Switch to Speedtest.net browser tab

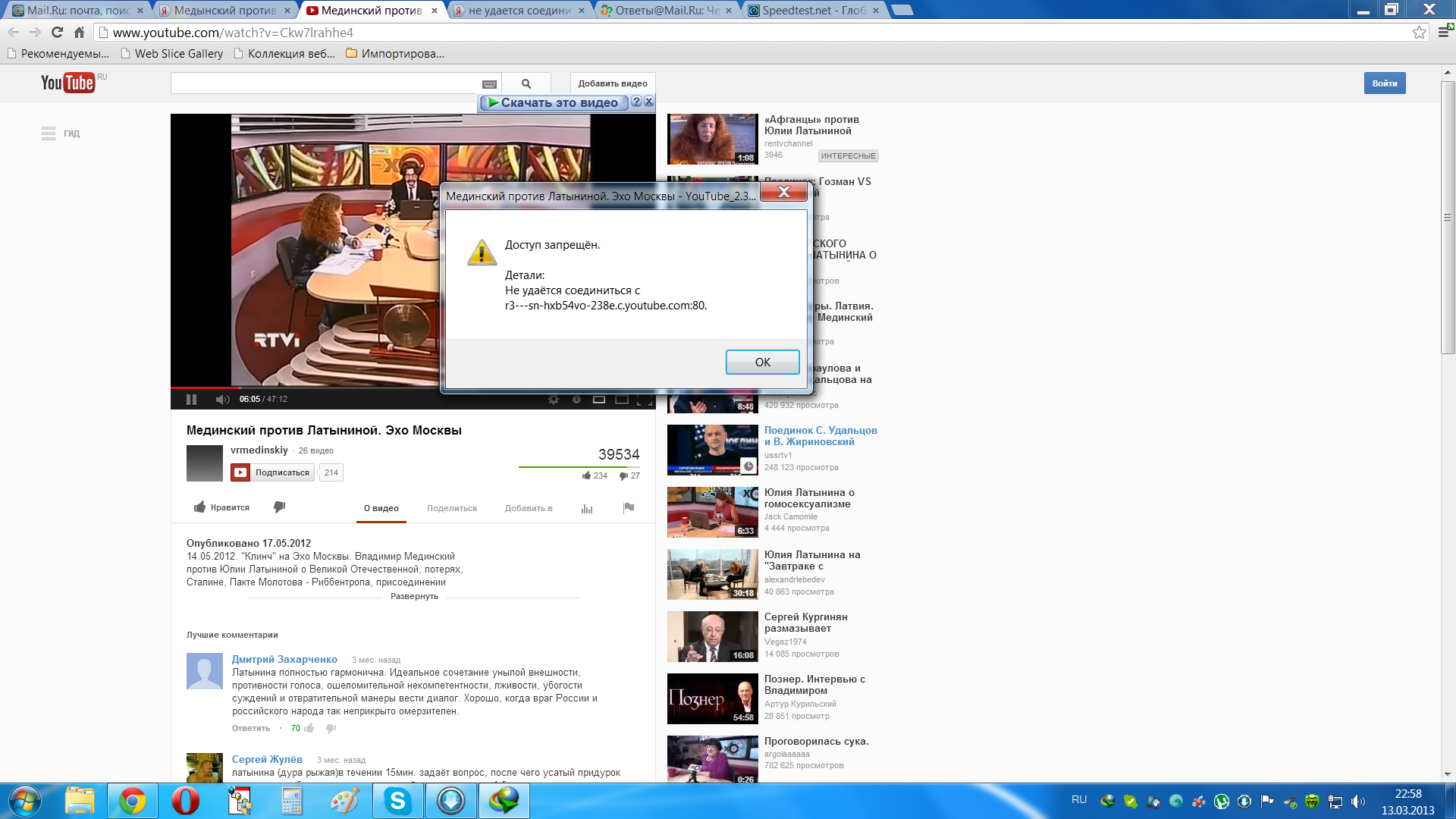tap(811, 11)
